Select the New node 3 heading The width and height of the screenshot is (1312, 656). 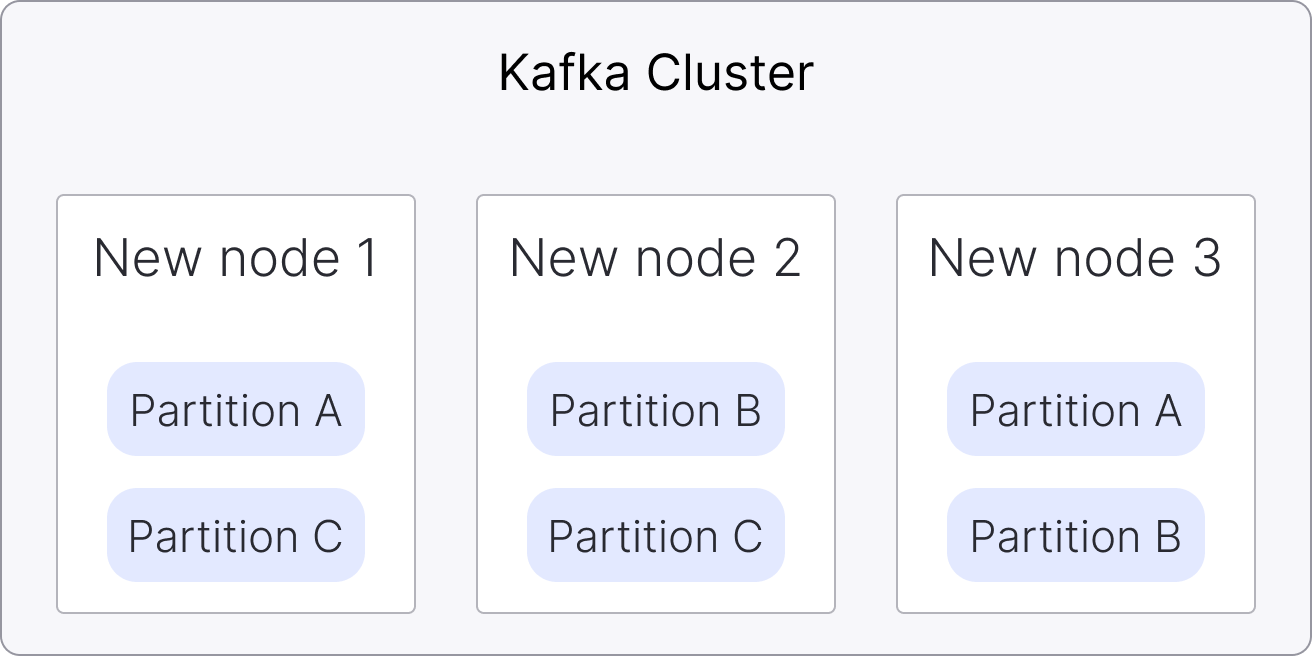pos(1075,259)
